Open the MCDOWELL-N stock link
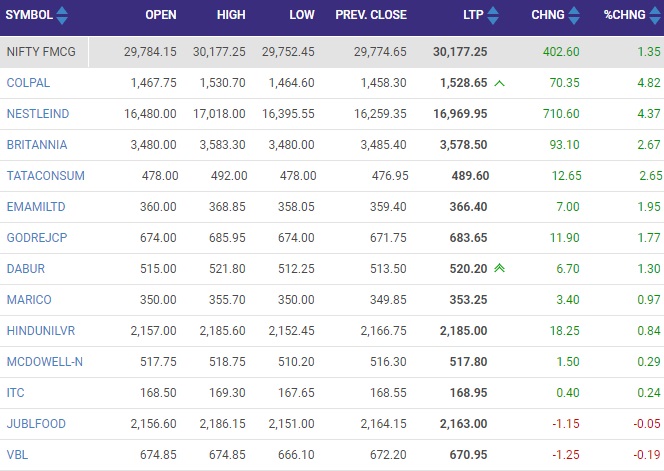Image resolution: width=664 pixels, height=471 pixels. click(x=44, y=361)
